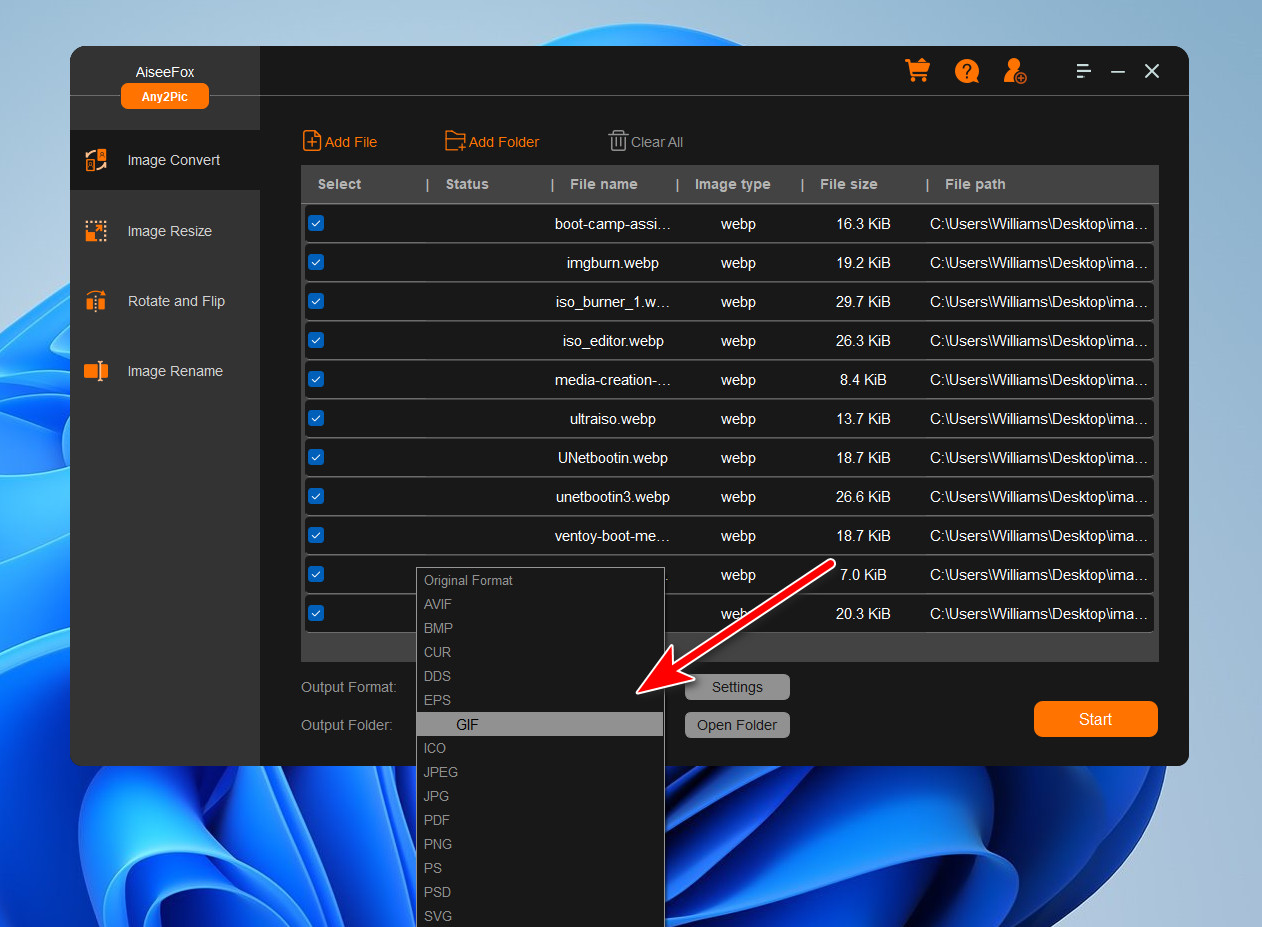Click the Clear All button label
Image resolution: width=1262 pixels, height=927 pixels.
(657, 142)
